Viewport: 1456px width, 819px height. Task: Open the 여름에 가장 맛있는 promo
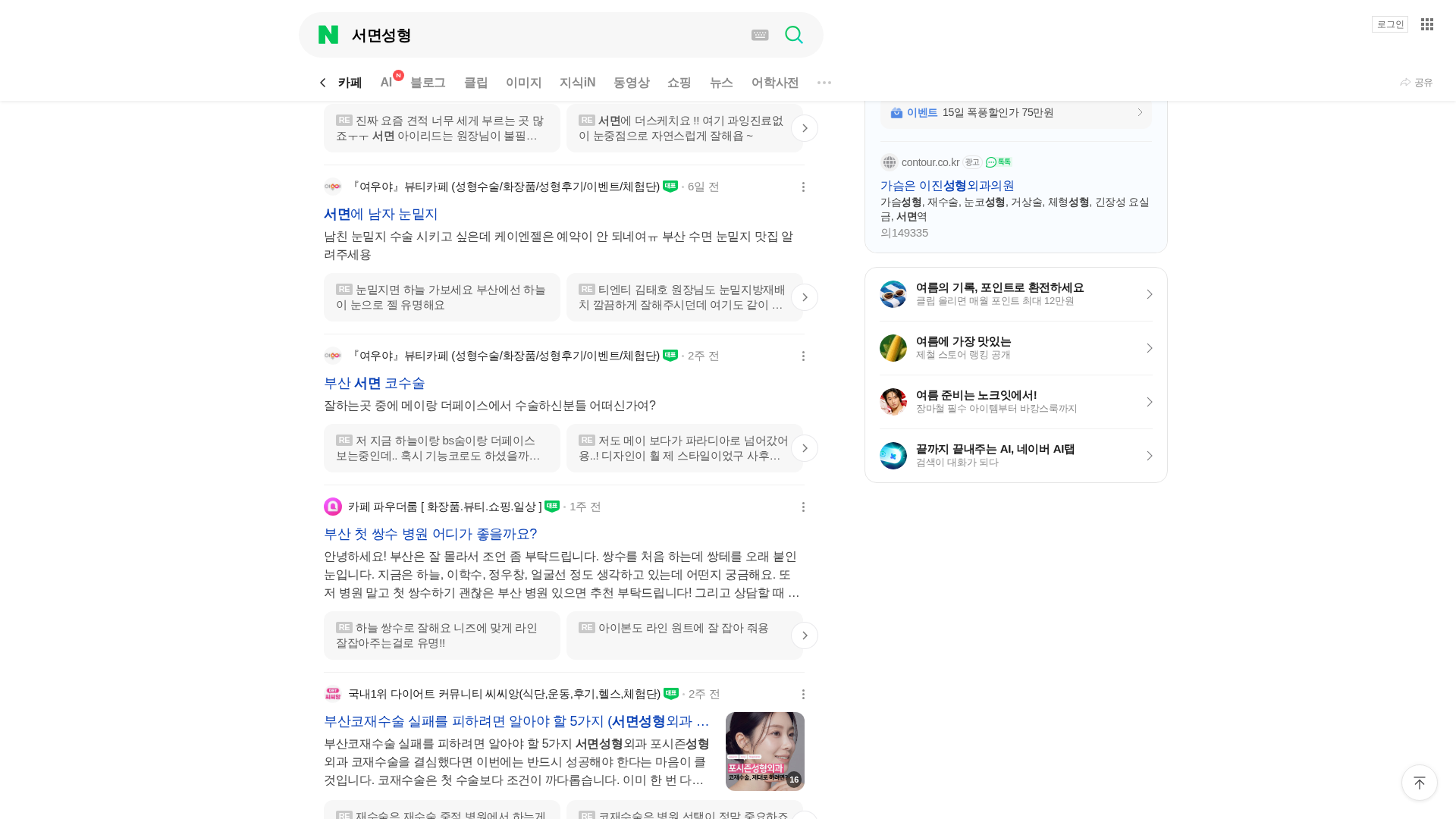click(x=1016, y=348)
